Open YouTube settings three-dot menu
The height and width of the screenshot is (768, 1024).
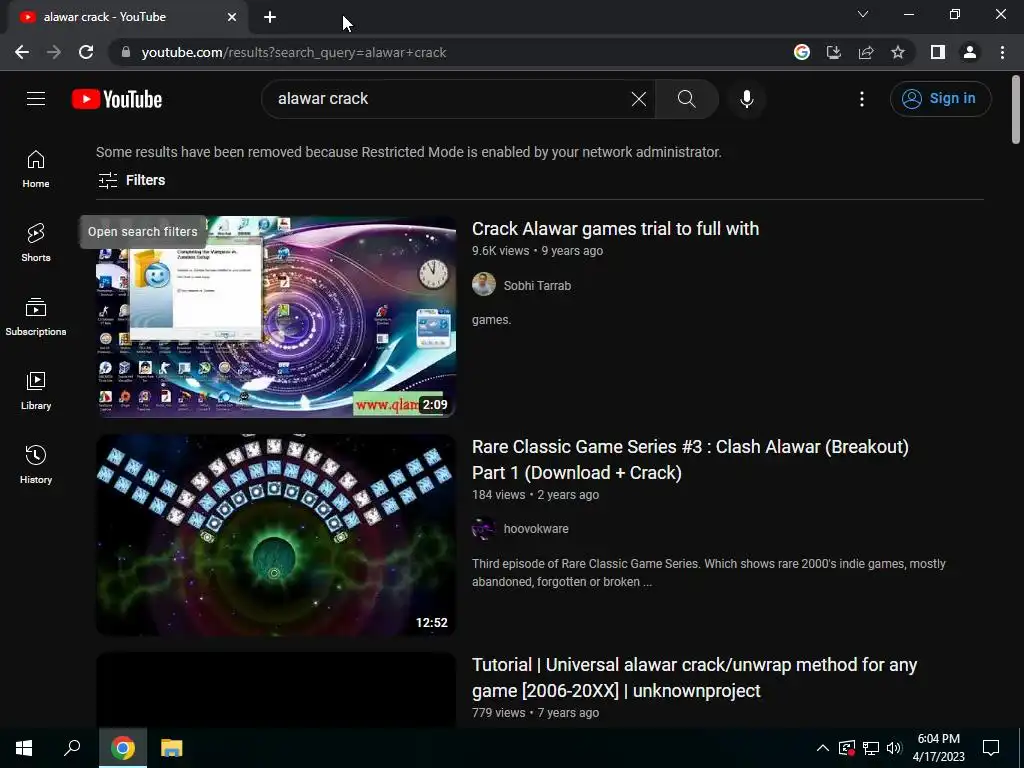[x=862, y=99]
